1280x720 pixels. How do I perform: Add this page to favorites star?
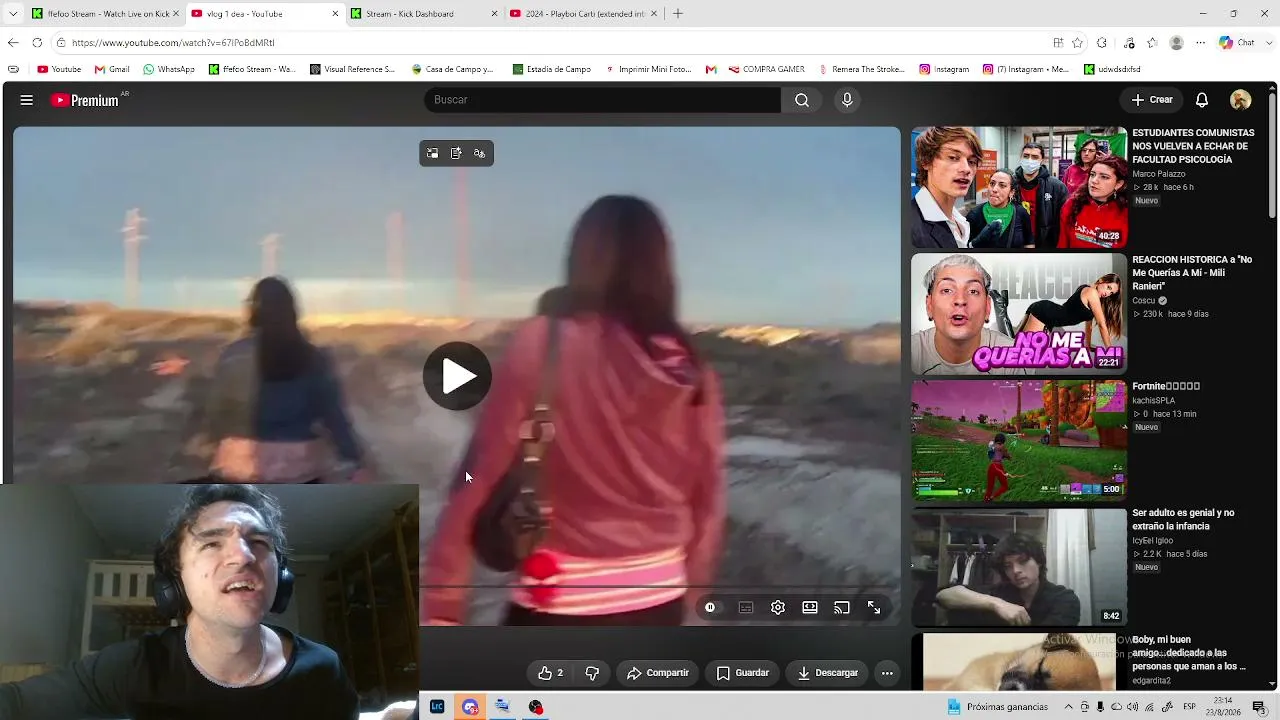(x=1077, y=43)
